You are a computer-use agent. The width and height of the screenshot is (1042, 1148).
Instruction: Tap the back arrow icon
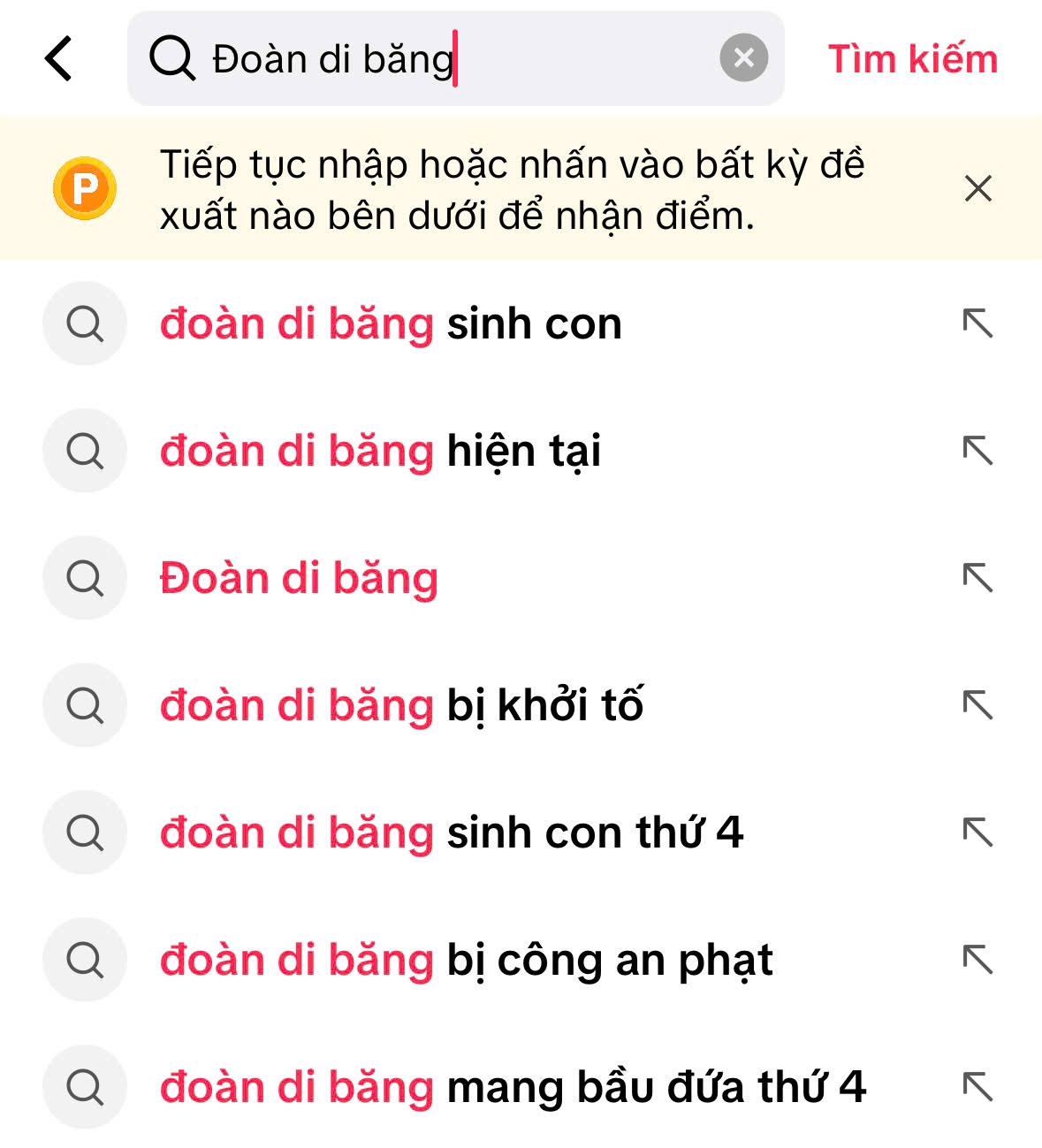[58, 59]
